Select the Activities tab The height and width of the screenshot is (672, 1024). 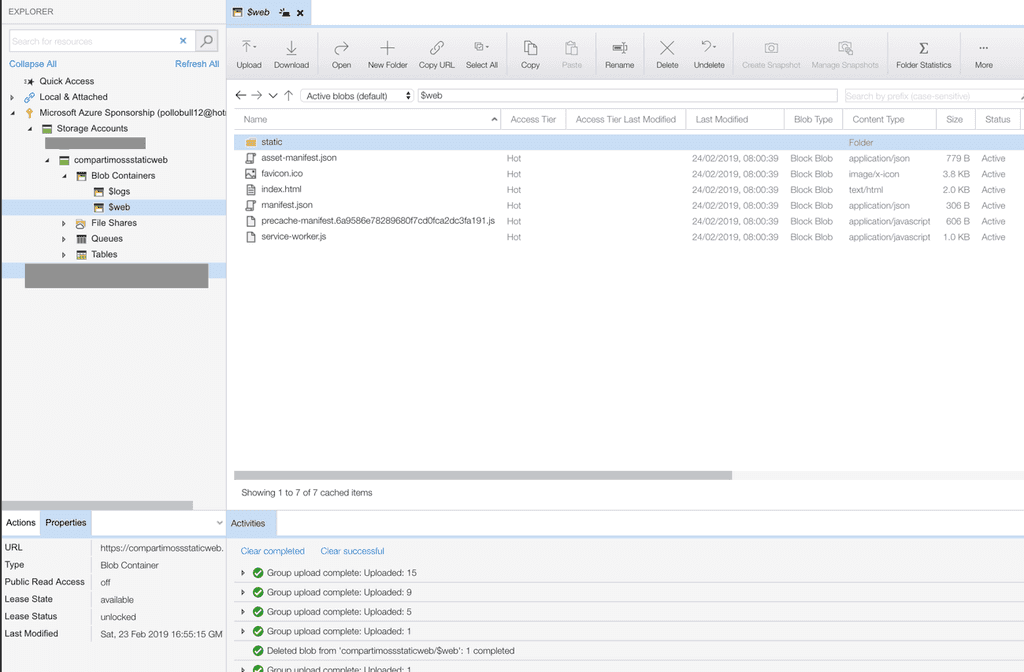pyautogui.click(x=248, y=523)
